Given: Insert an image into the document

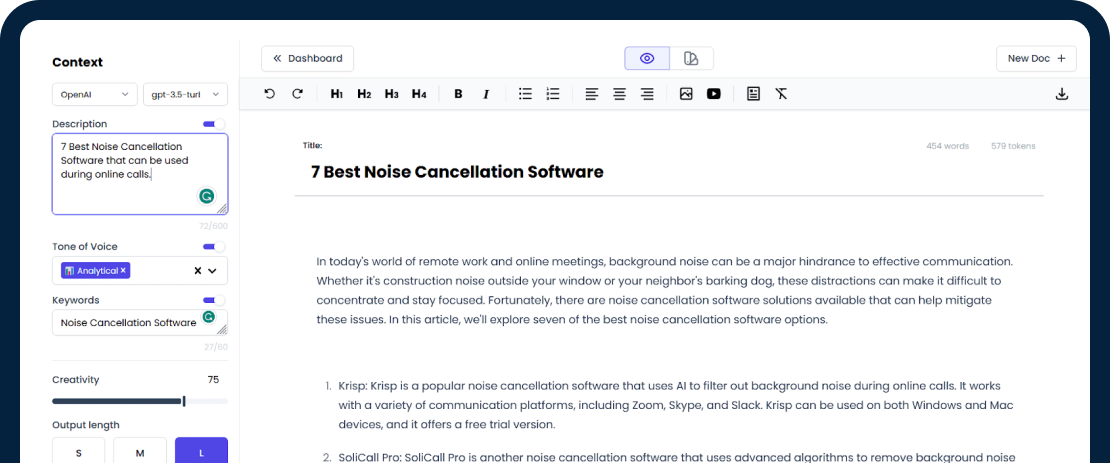Looking at the screenshot, I should point(686,94).
